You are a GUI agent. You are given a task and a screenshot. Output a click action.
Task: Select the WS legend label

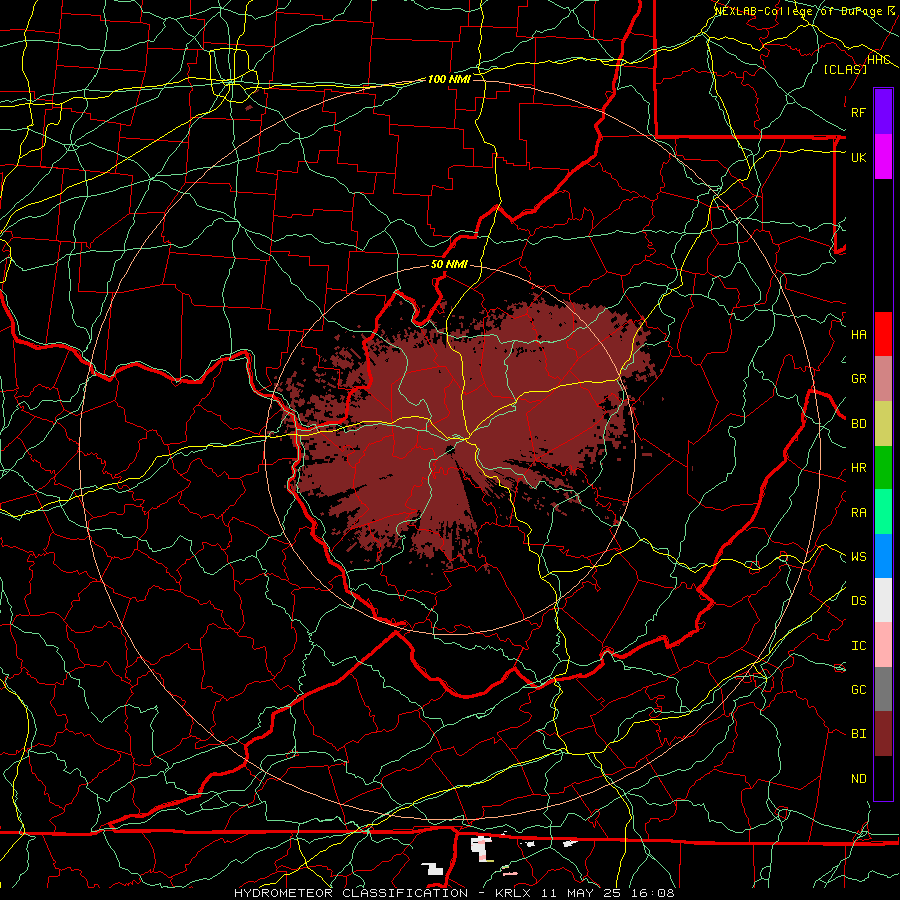(859, 557)
